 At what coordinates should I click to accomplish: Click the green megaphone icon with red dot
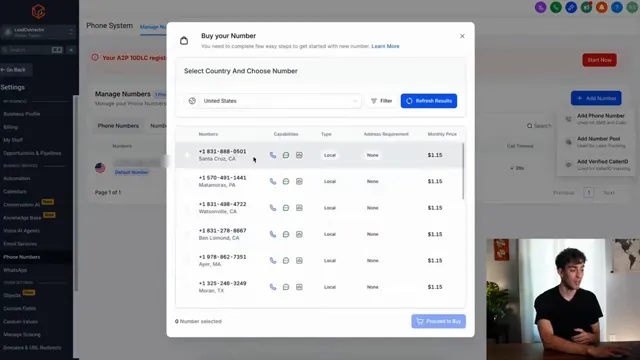click(x=587, y=7)
